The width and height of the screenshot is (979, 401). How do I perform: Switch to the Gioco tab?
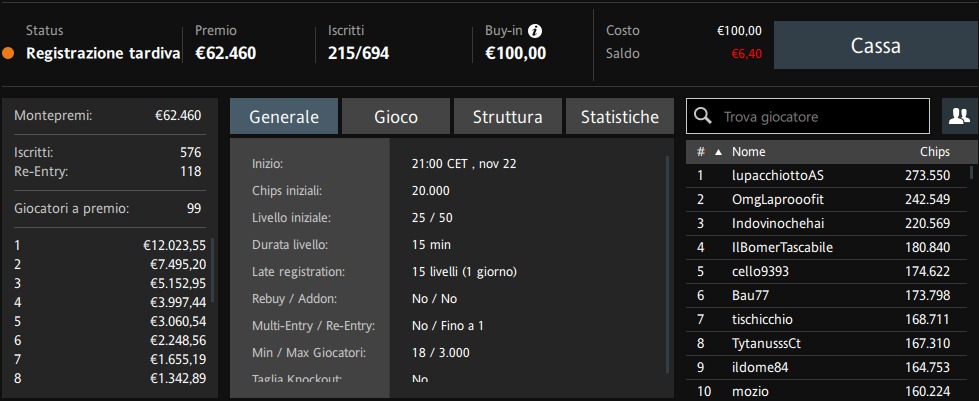pos(396,117)
